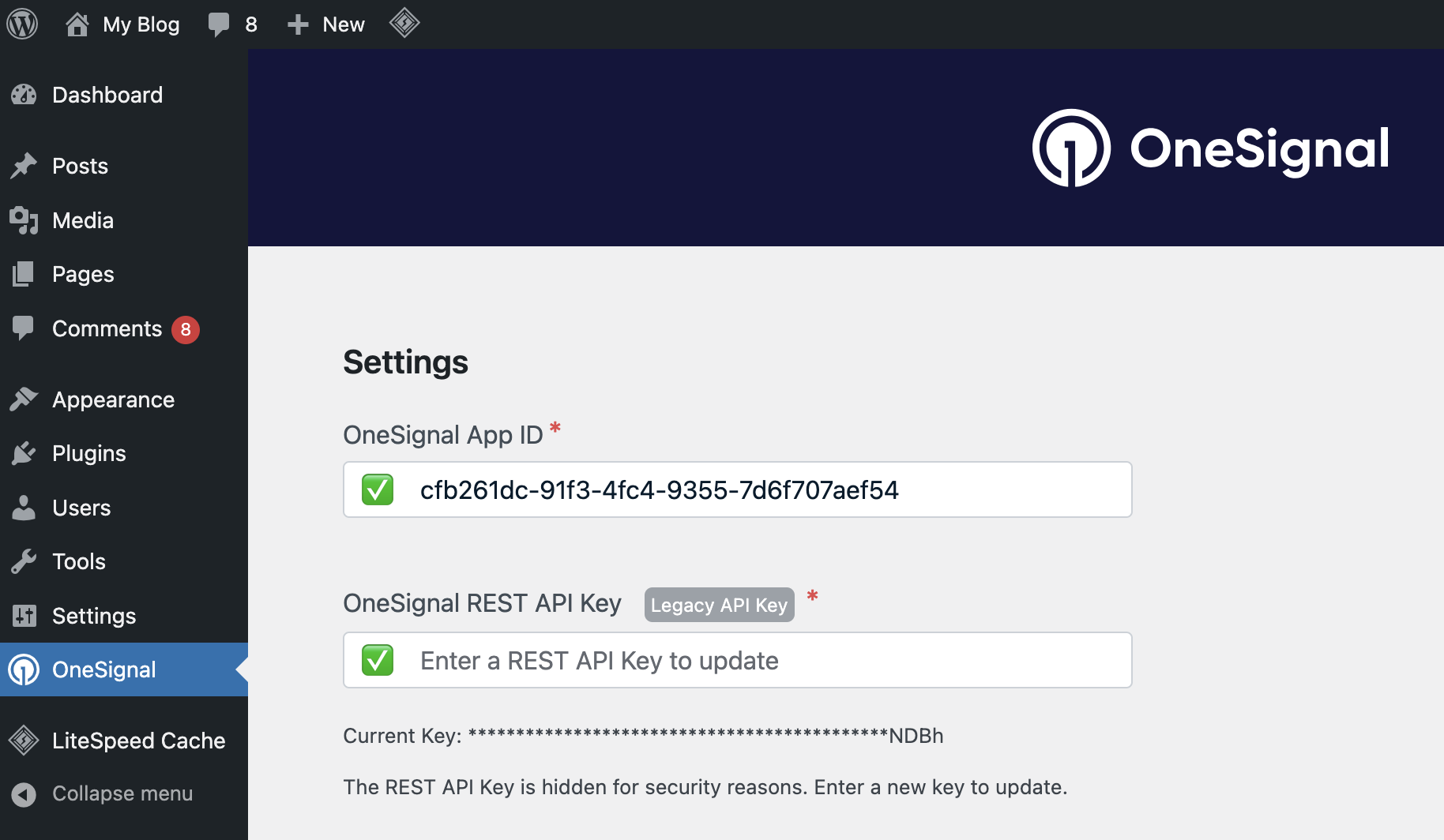1444x840 pixels.
Task: Click the OneSignal App ID label
Action: 443,435
